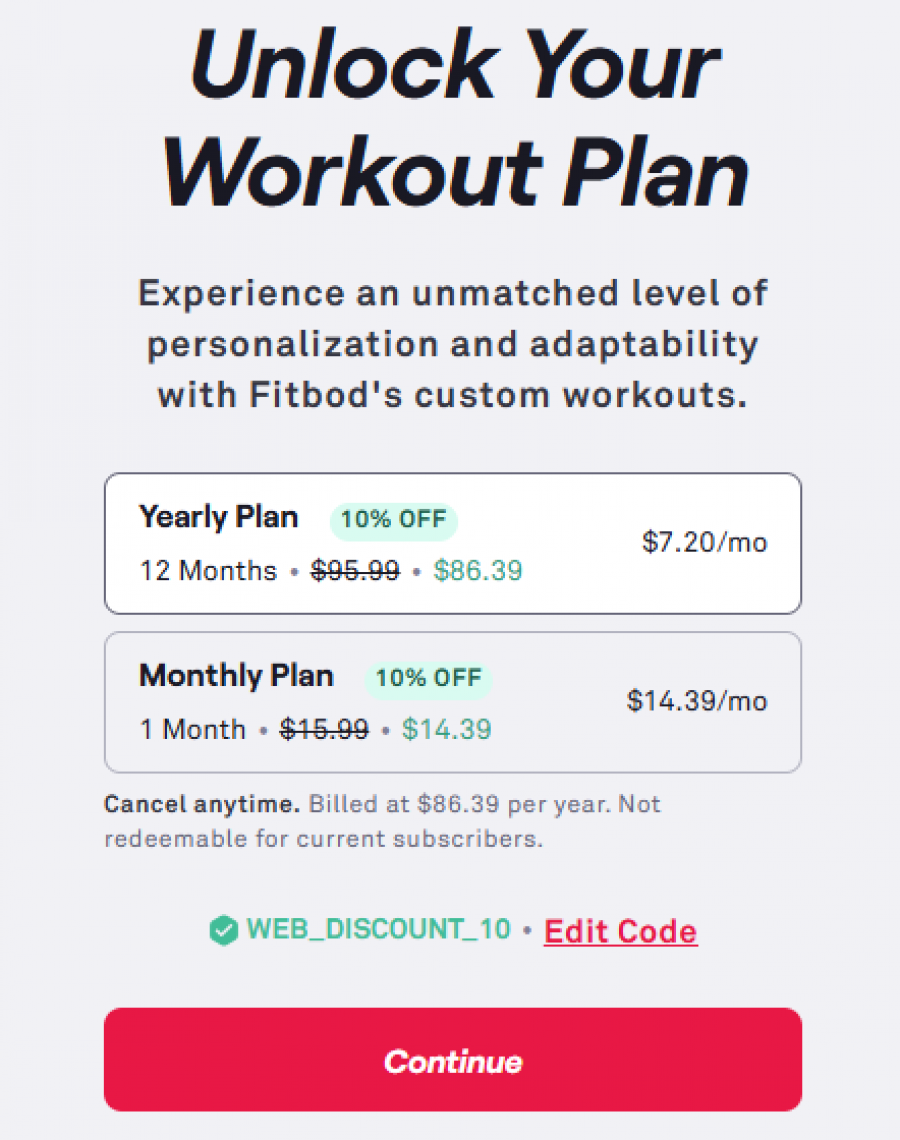Viewport: 900px width, 1140px height.
Task: Select the Monthly Plan option
Action: pos(452,700)
